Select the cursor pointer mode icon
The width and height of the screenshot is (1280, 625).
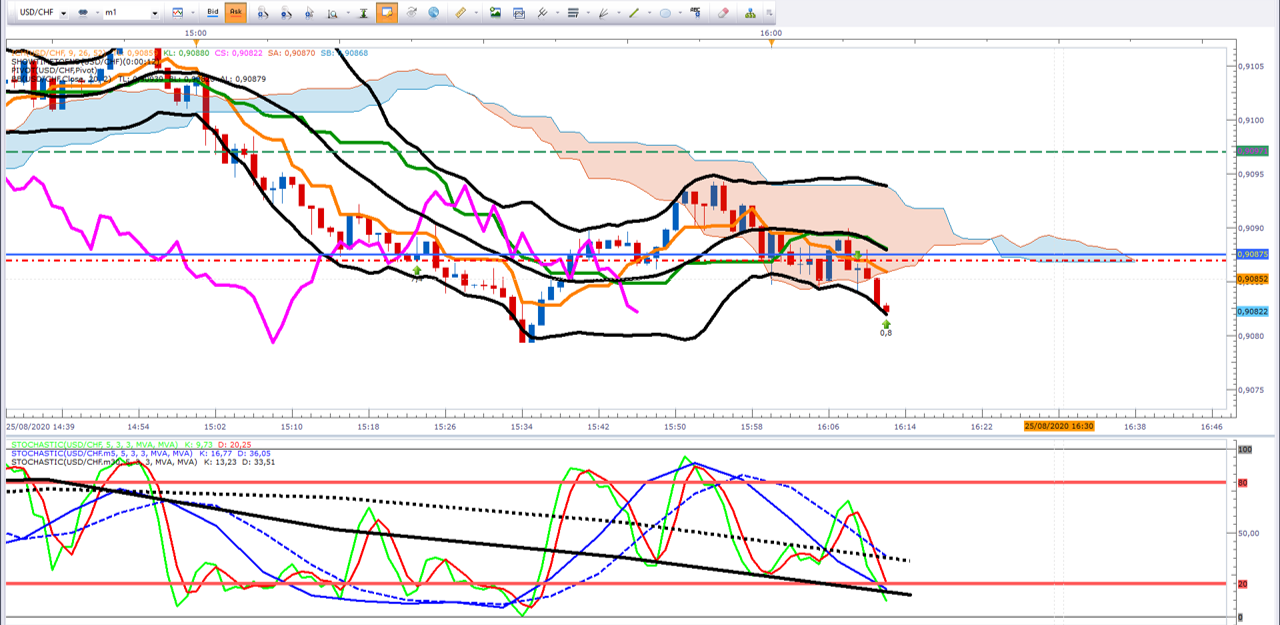tap(309, 13)
